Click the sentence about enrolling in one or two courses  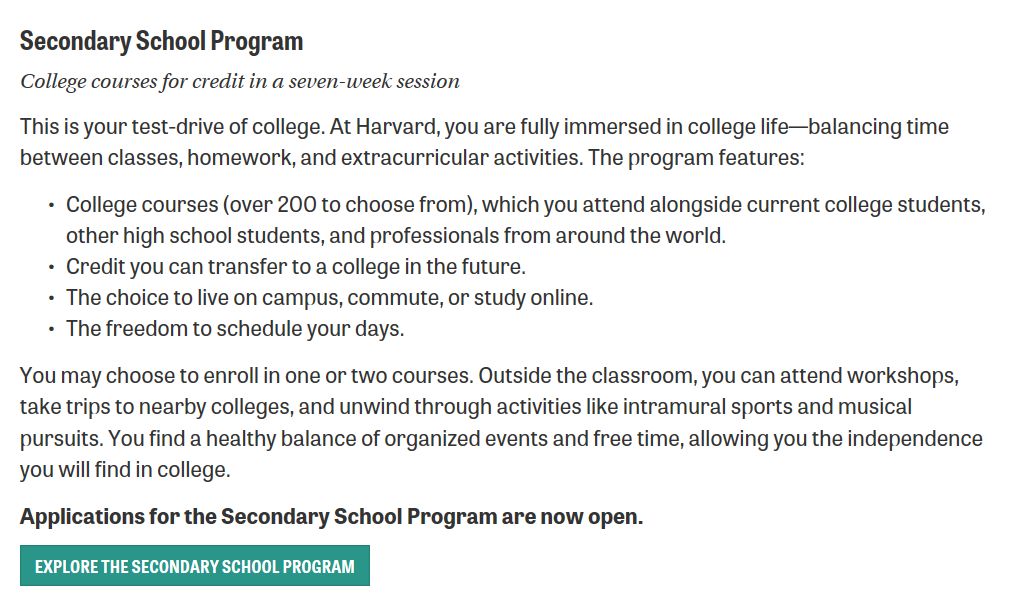246,376
